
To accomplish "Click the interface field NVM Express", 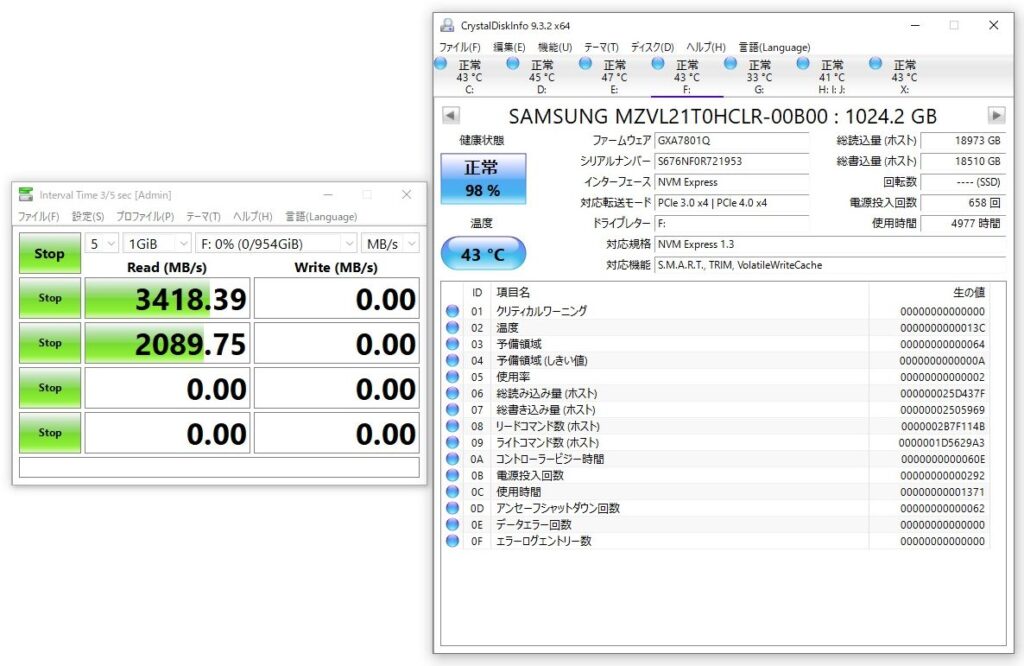I will tap(731, 182).
